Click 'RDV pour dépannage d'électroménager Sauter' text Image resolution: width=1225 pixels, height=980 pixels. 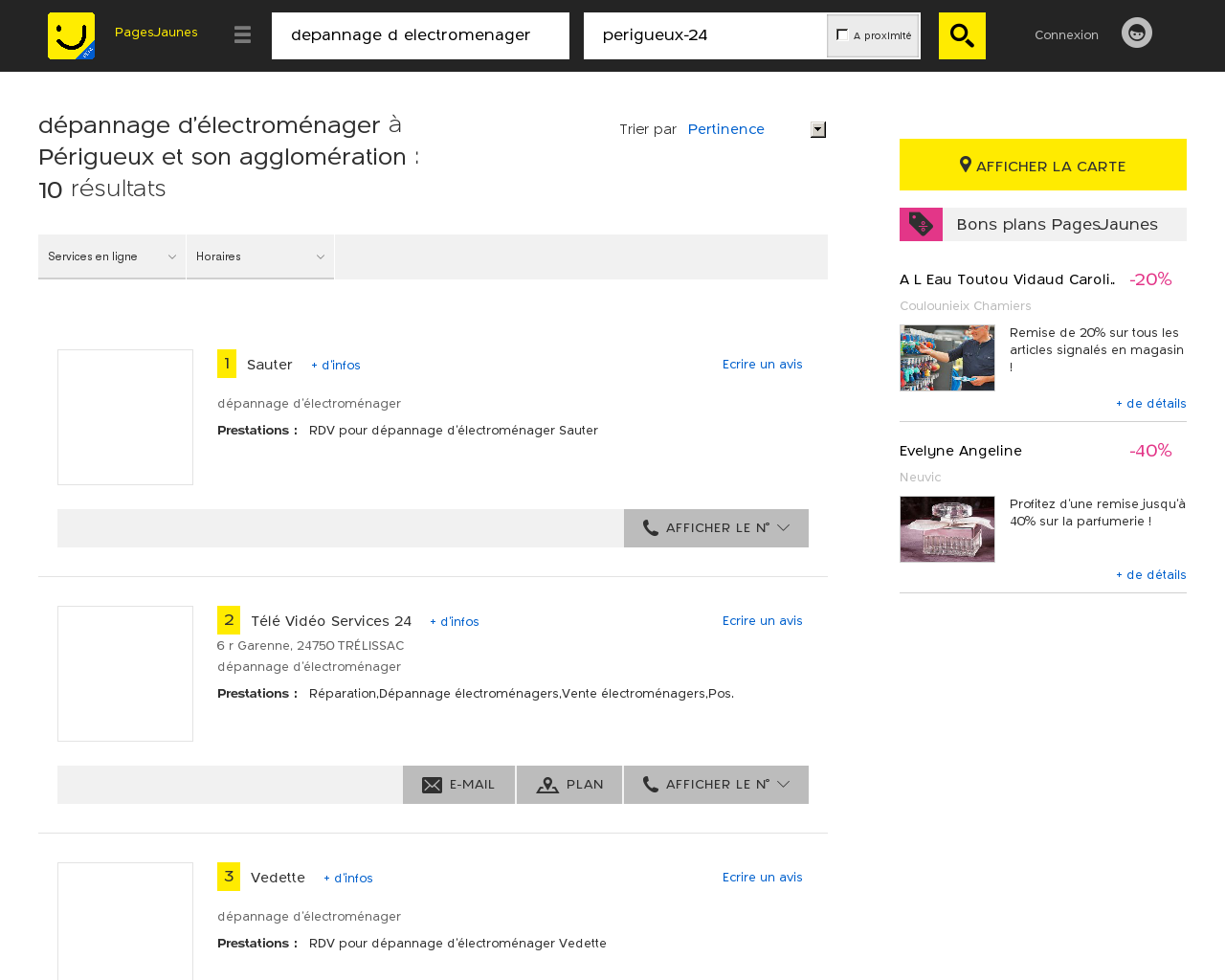point(454,431)
